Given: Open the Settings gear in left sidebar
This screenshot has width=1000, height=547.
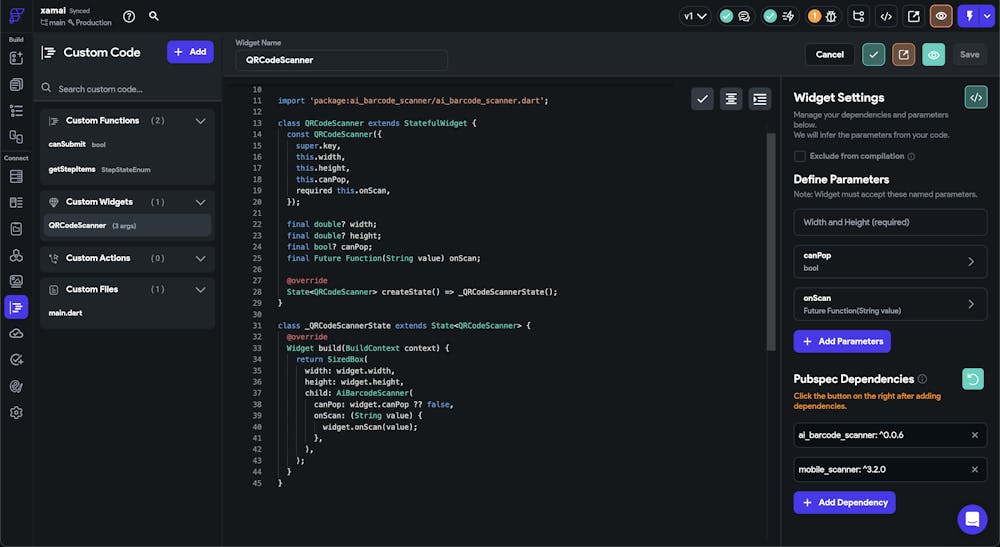Looking at the screenshot, I should (16, 412).
